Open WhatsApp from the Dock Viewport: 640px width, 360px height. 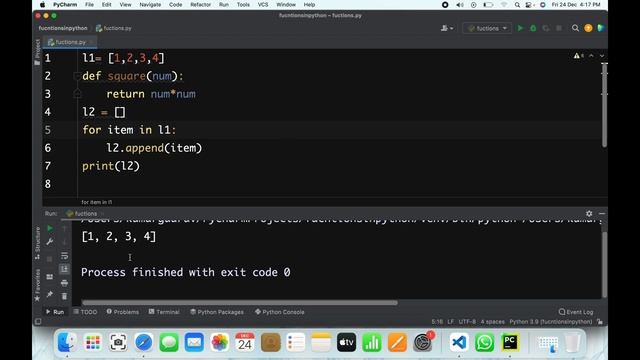[484, 342]
